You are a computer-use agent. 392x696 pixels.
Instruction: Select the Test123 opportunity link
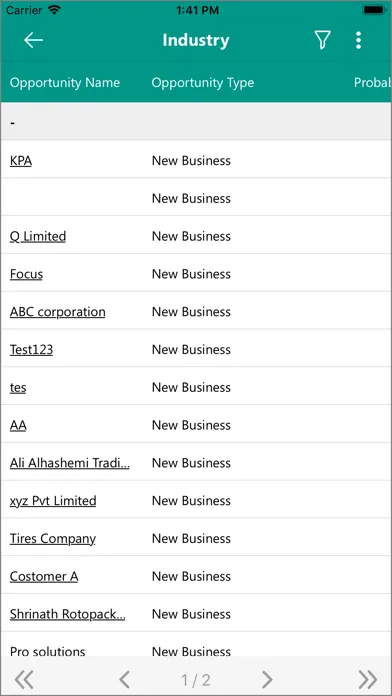32,349
